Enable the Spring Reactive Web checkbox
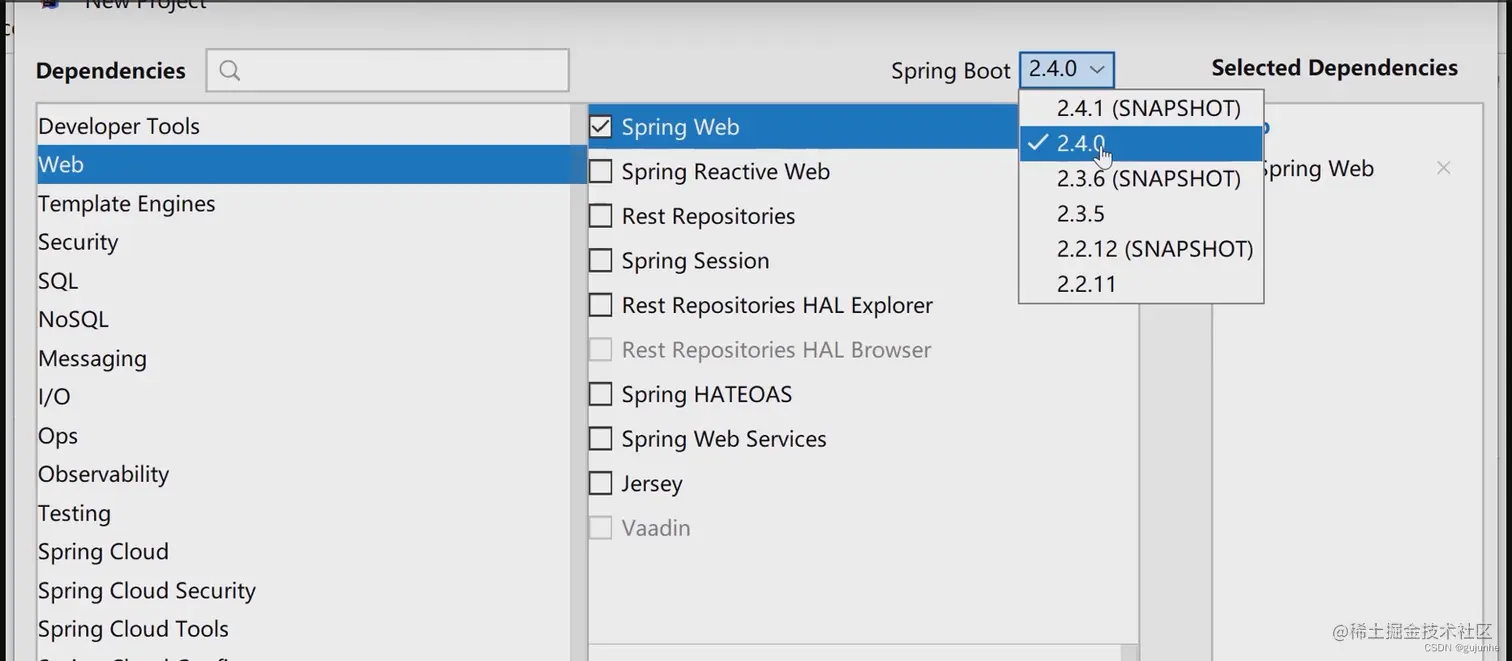This screenshot has width=1512, height=661. 600,171
